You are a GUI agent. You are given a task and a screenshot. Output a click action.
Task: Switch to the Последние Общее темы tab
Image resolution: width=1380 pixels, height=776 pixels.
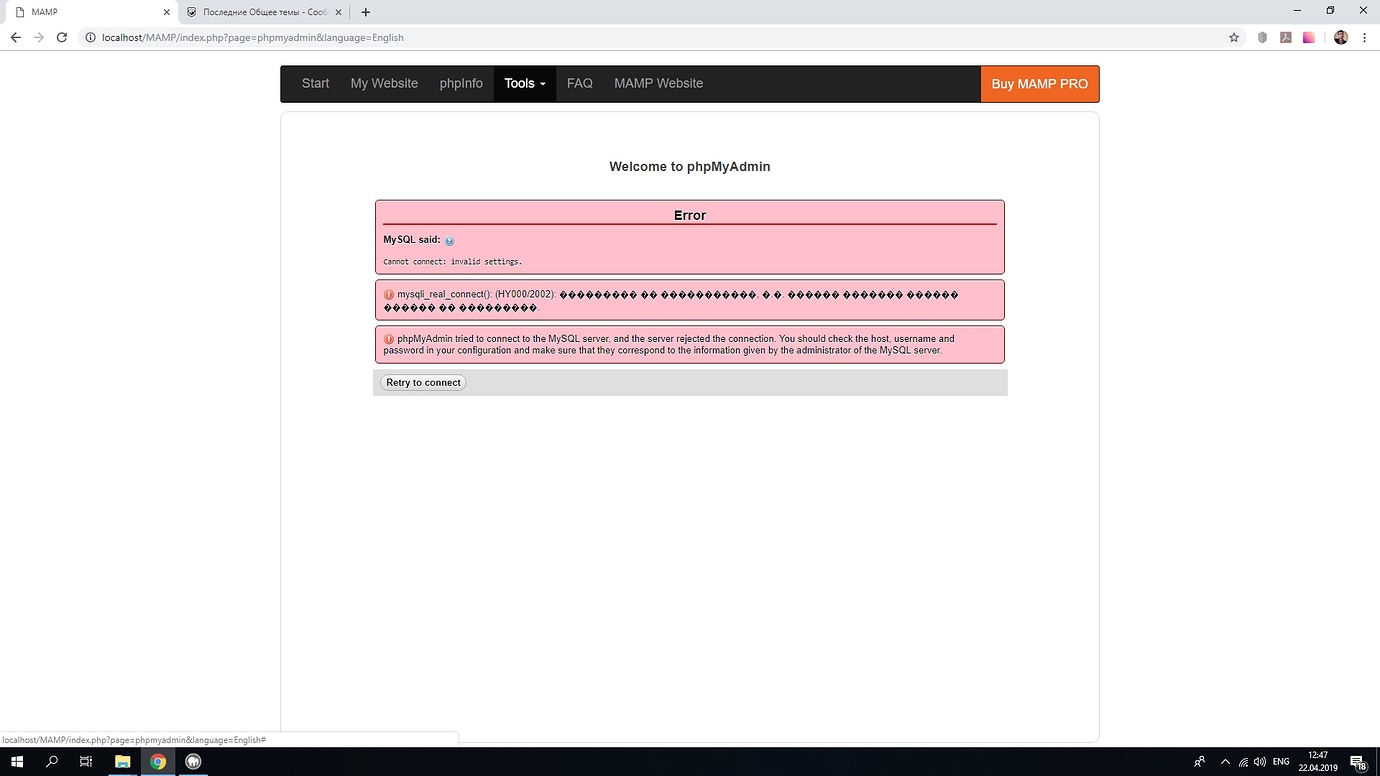tap(265, 12)
